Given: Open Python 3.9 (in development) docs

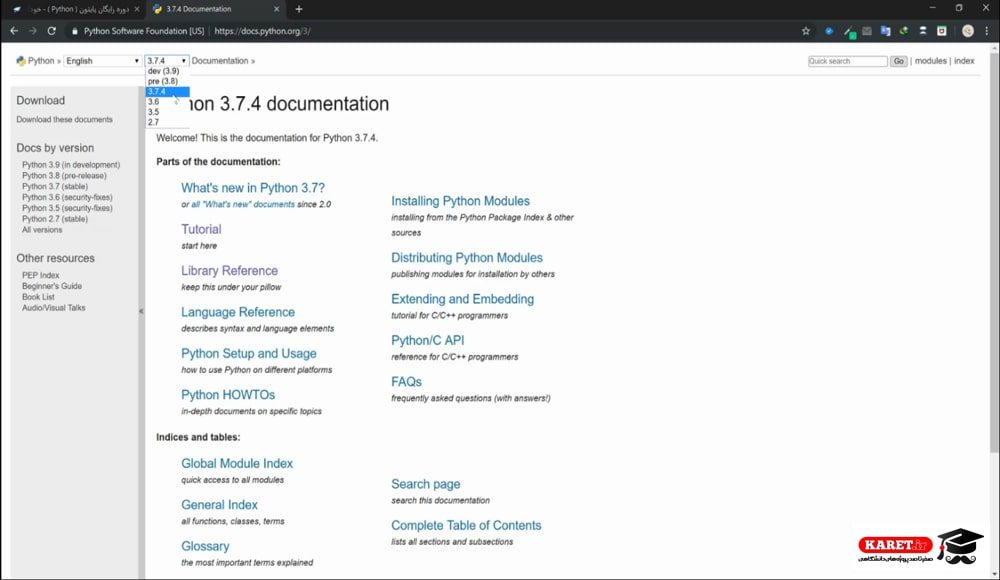Looking at the screenshot, I should (71, 165).
